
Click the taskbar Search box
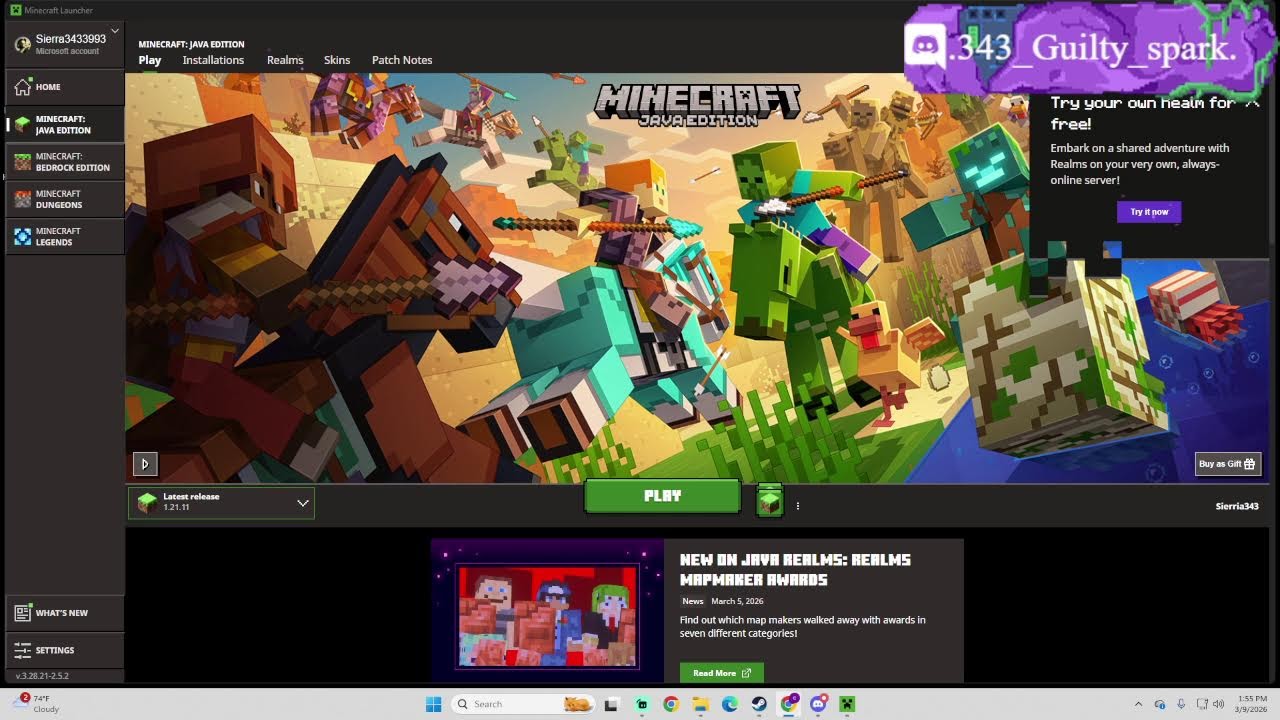pos(522,704)
